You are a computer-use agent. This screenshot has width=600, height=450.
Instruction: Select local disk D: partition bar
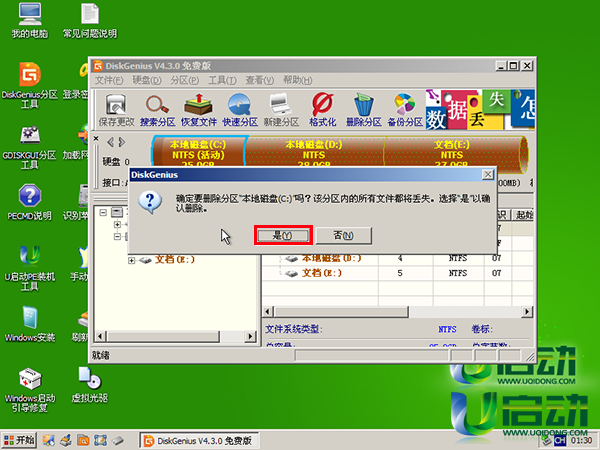(314, 151)
